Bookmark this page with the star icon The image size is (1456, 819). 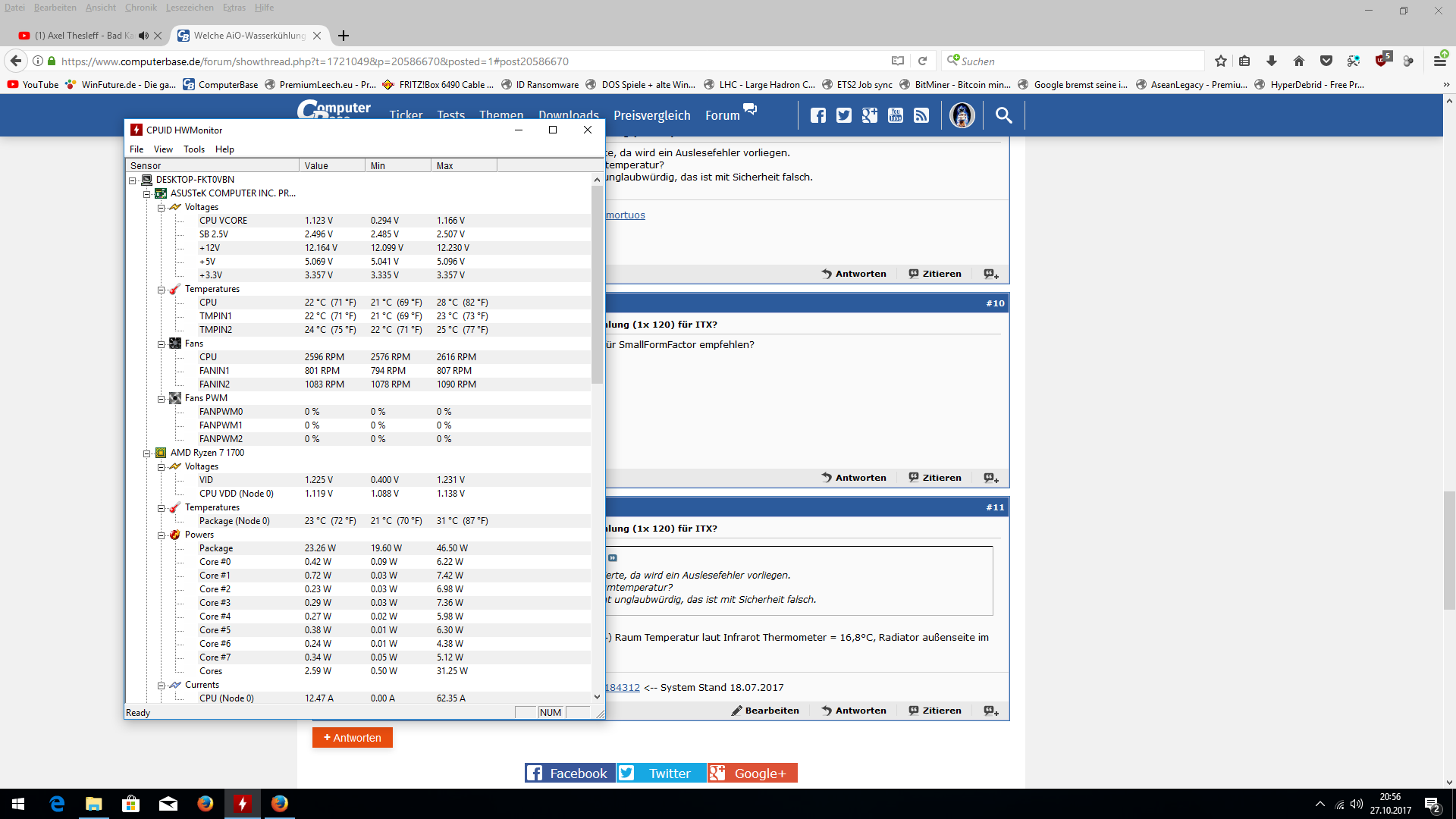(1221, 61)
